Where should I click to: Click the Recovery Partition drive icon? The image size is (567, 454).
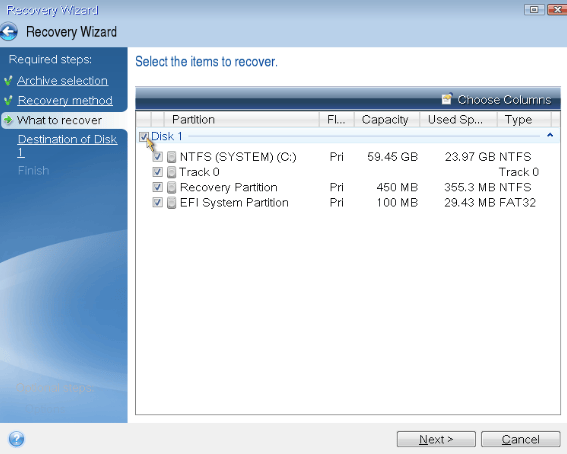(171, 187)
